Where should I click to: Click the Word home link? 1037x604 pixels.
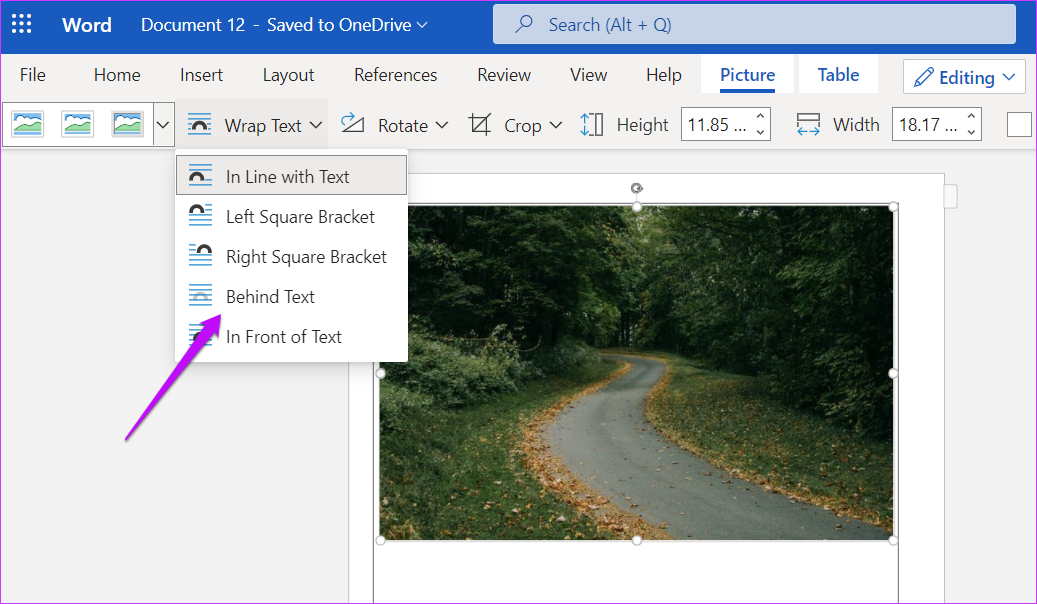pos(86,24)
